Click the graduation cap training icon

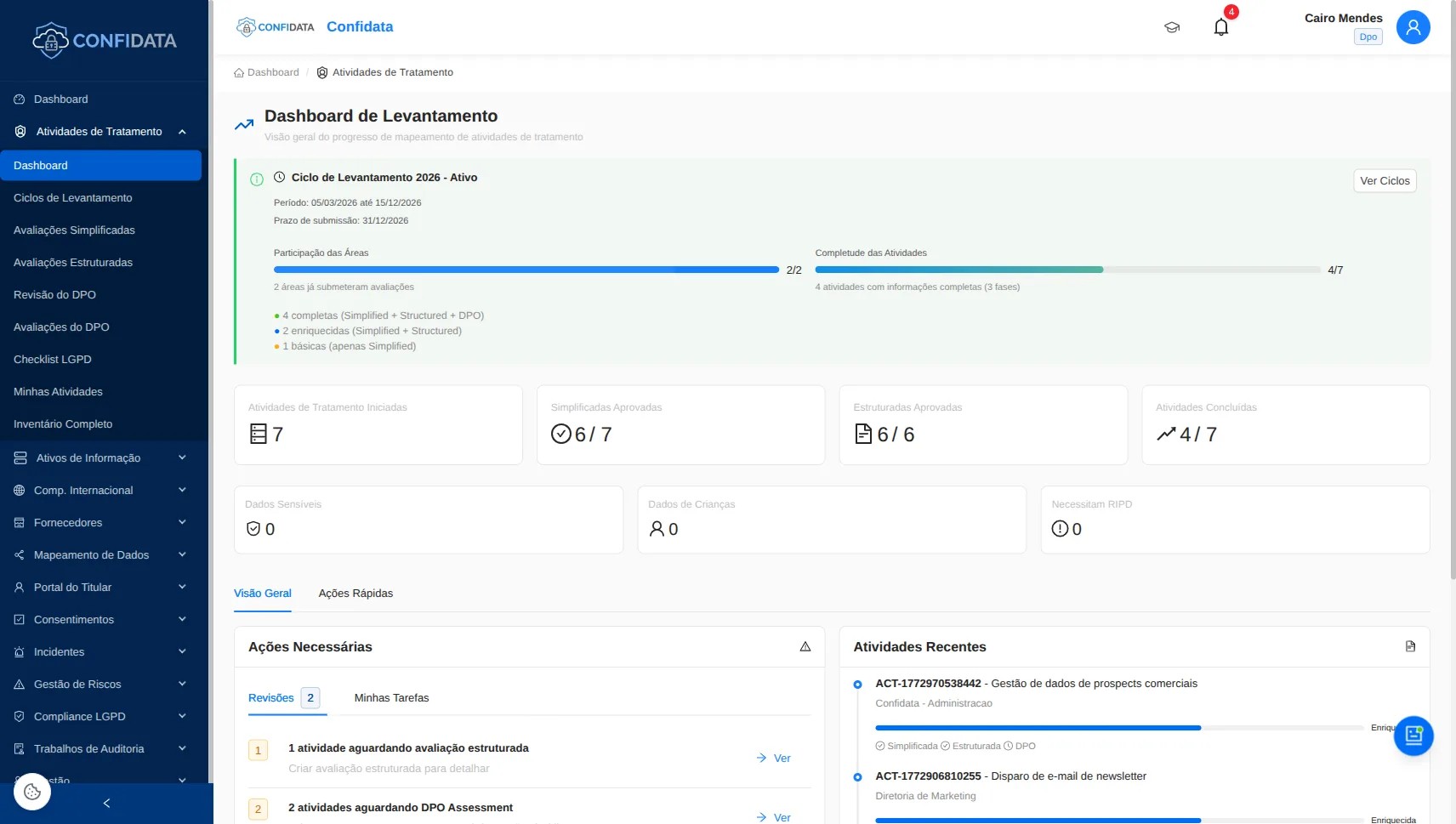1172,27
